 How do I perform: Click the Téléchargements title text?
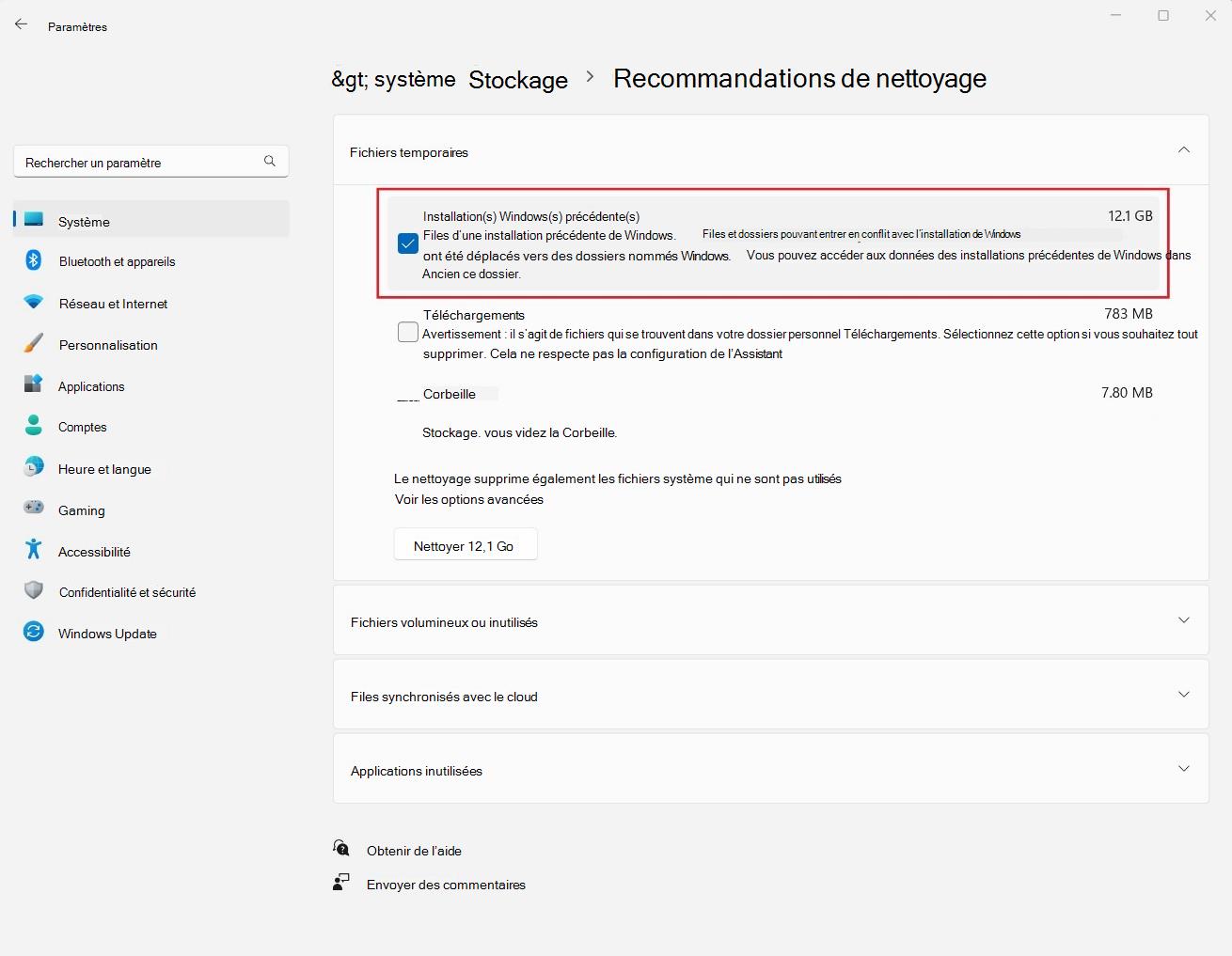[474, 315]
